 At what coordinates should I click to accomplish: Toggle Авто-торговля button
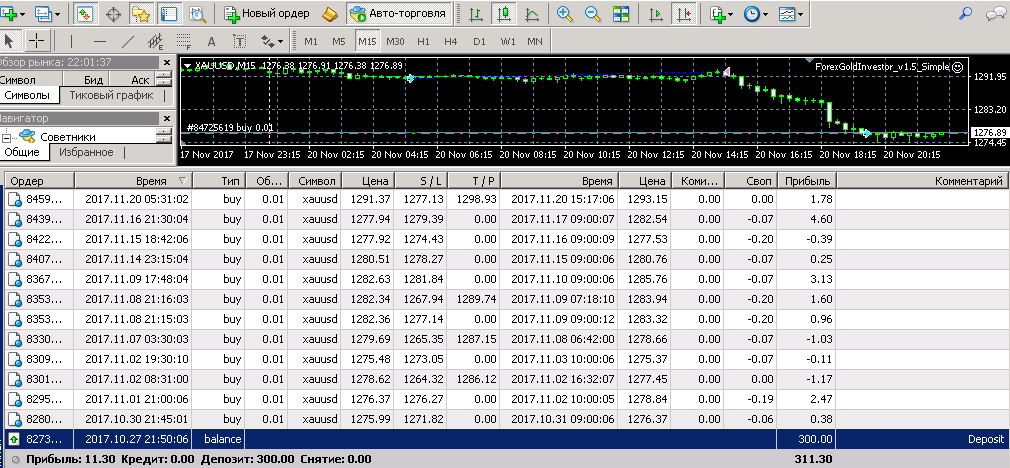click(x=397, y=13)
